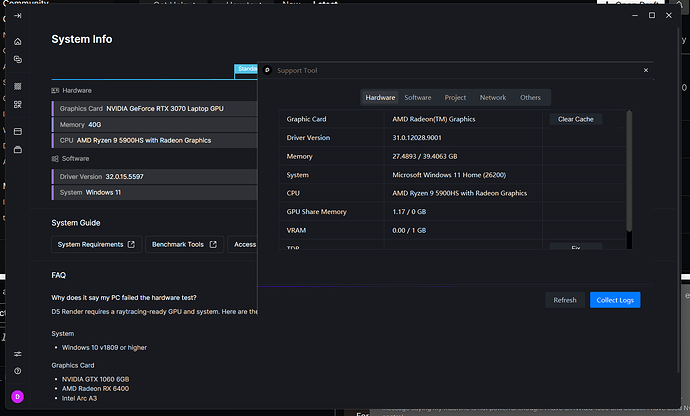Image resolution: width=690 pixels, height=416 pixels.
Task: Maximize the D5 Render window
Action: click(x=652, y=15)
